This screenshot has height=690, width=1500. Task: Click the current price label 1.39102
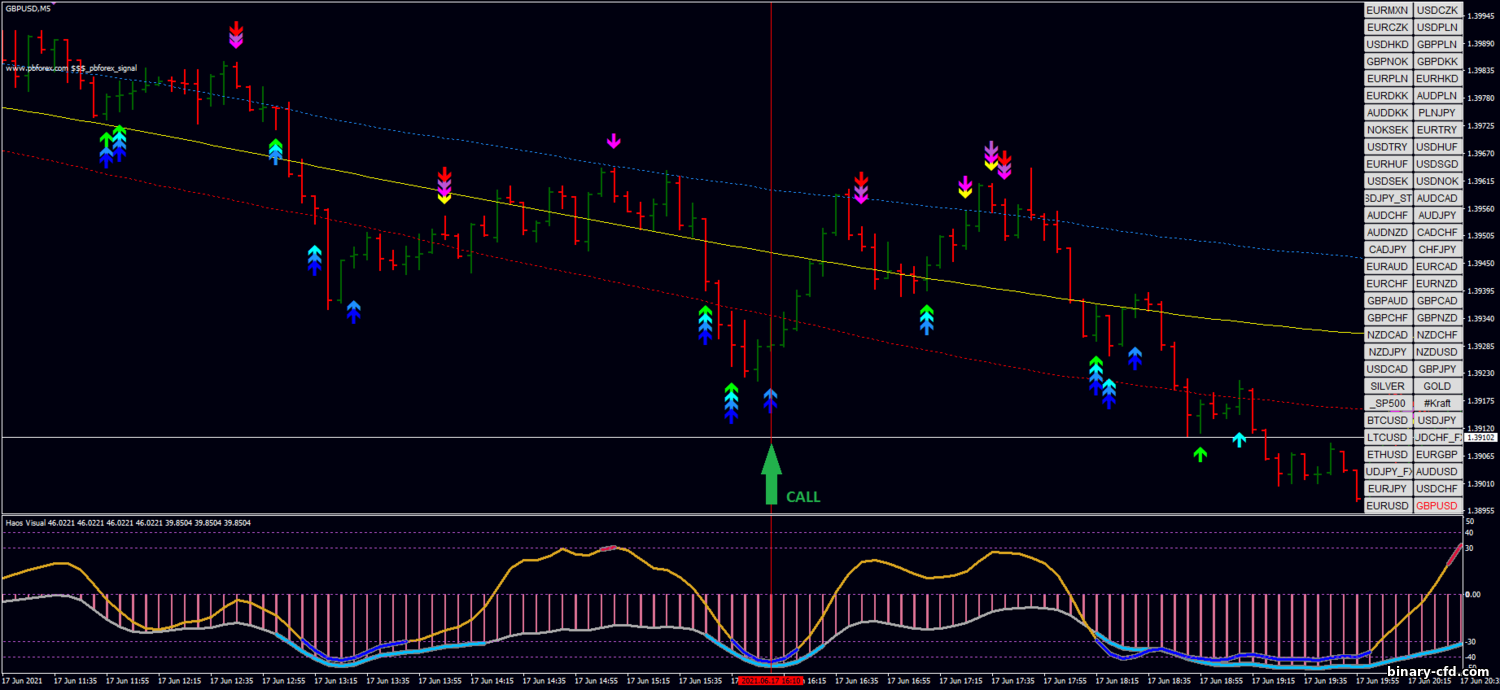click(1482, 437)
